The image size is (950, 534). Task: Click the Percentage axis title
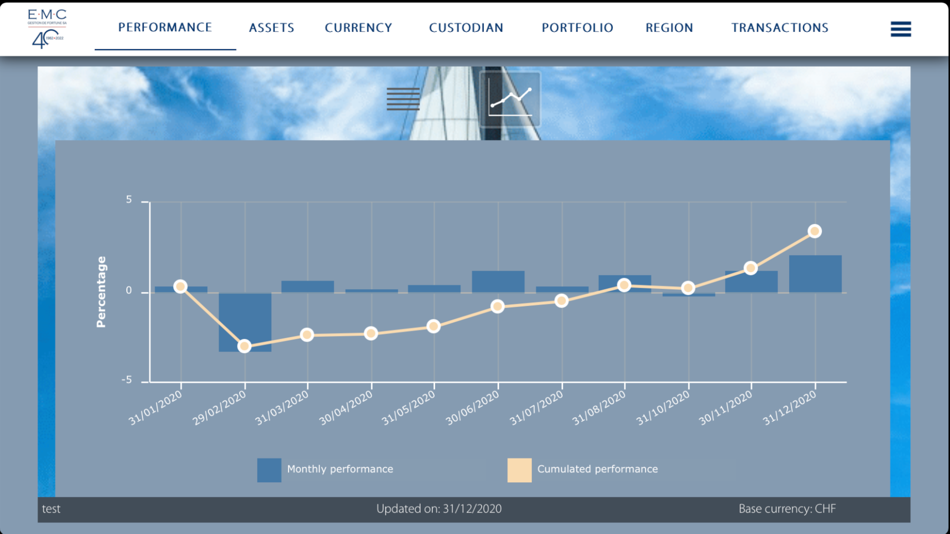101,292
